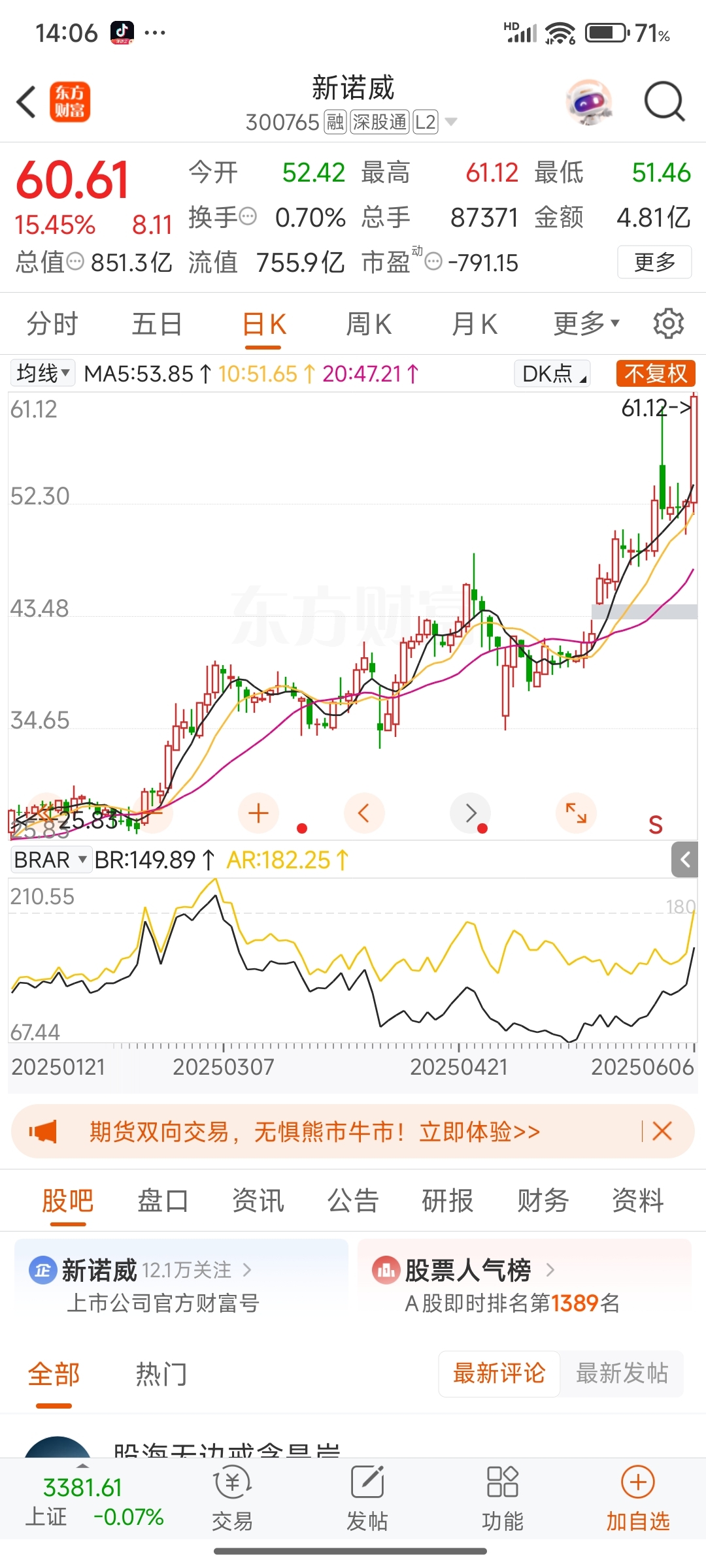The height and width of the screenshot is (1568, 706).
Task: Expand the 更多 chart period dropdown
Action: coord(586,323)
